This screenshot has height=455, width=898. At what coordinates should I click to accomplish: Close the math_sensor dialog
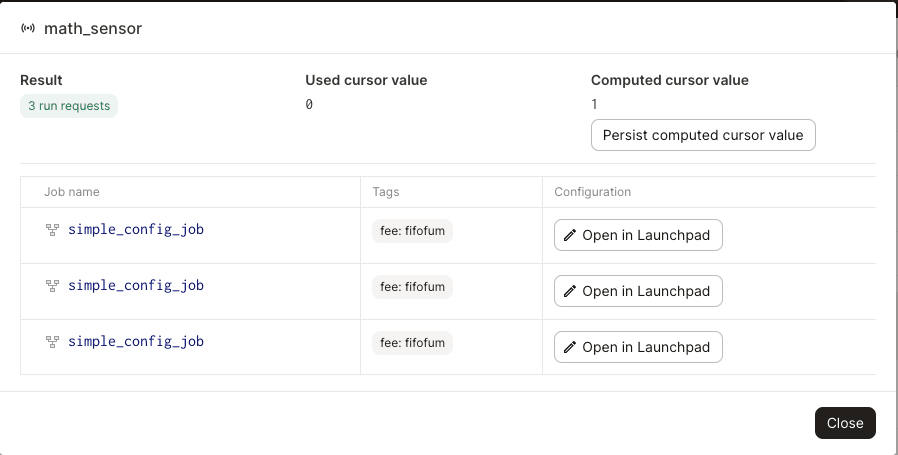pyautogui.click(x=845, y=423)
